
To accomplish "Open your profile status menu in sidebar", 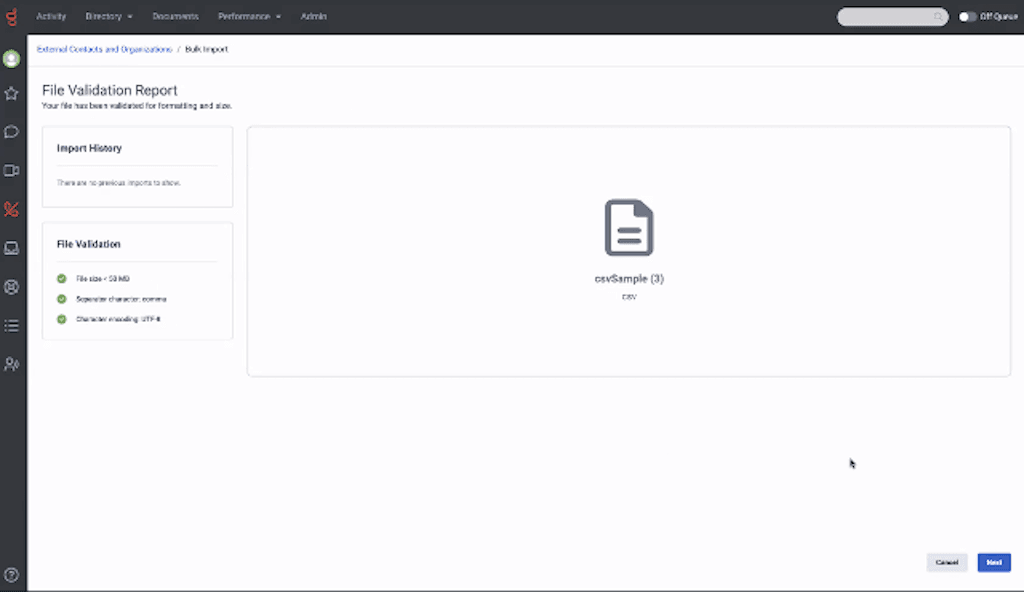I will 11,58.
